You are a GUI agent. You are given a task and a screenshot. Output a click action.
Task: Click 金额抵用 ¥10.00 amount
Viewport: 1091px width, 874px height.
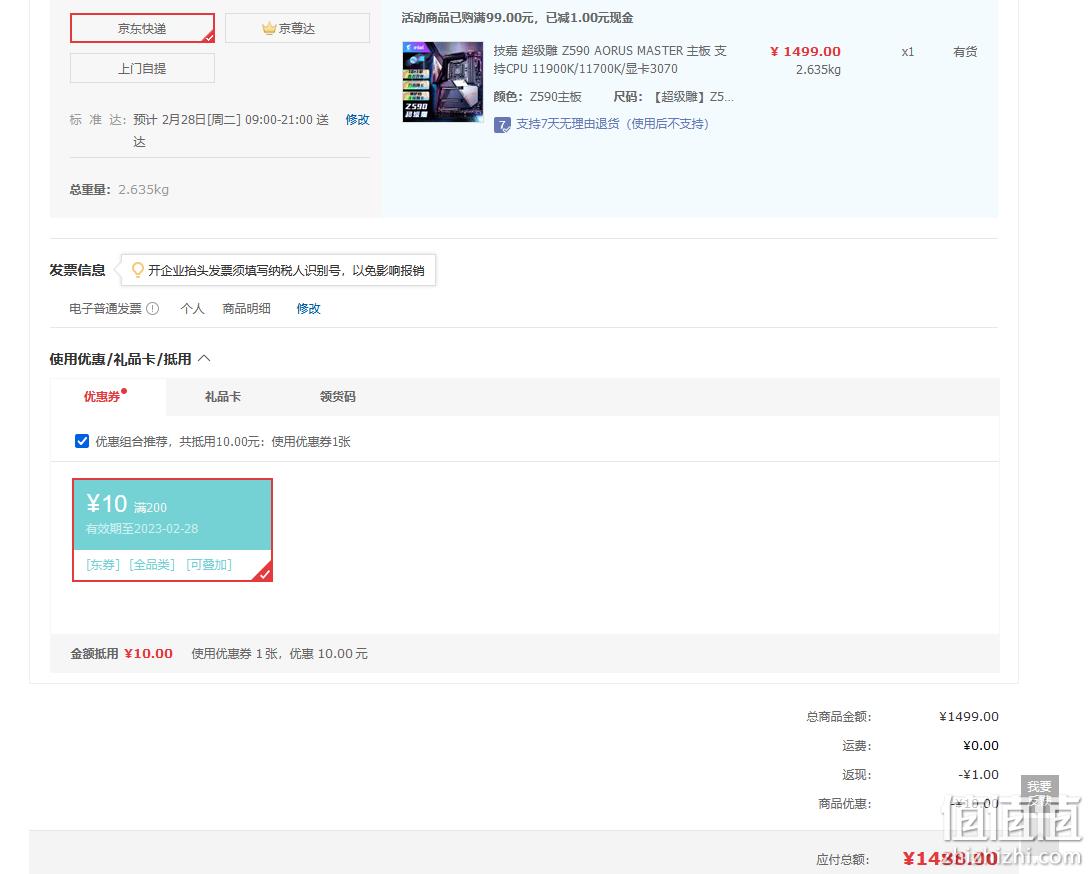pos(148,653)
